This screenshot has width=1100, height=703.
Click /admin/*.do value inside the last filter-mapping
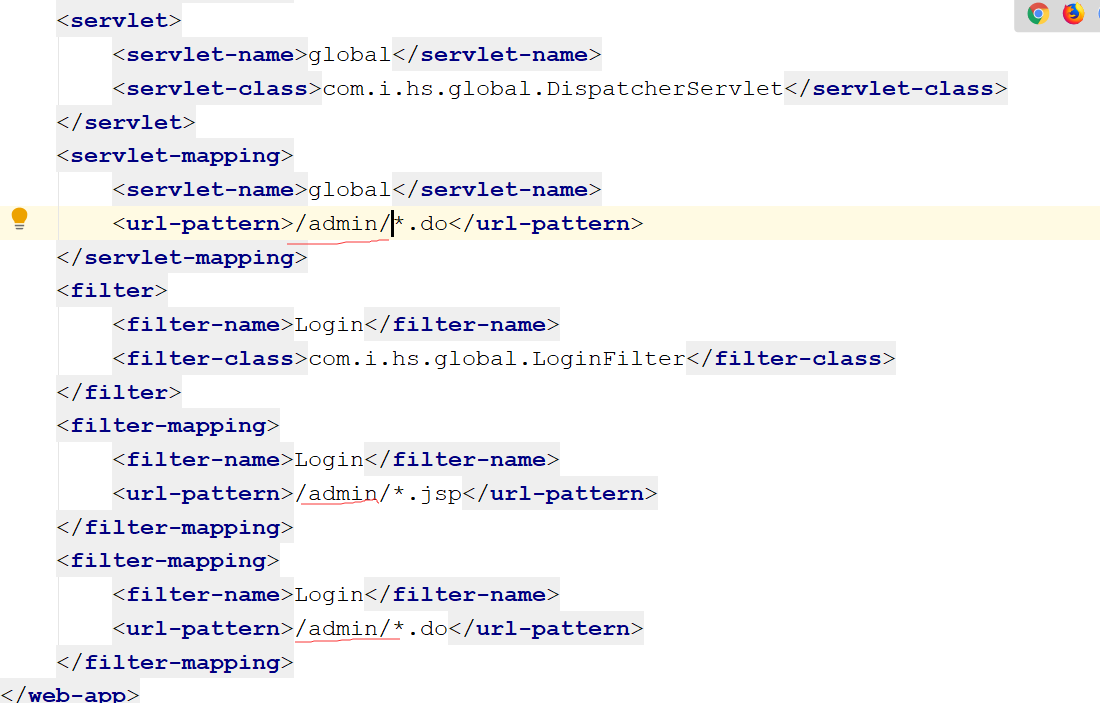pyautogui.click(x=371, y=629)
